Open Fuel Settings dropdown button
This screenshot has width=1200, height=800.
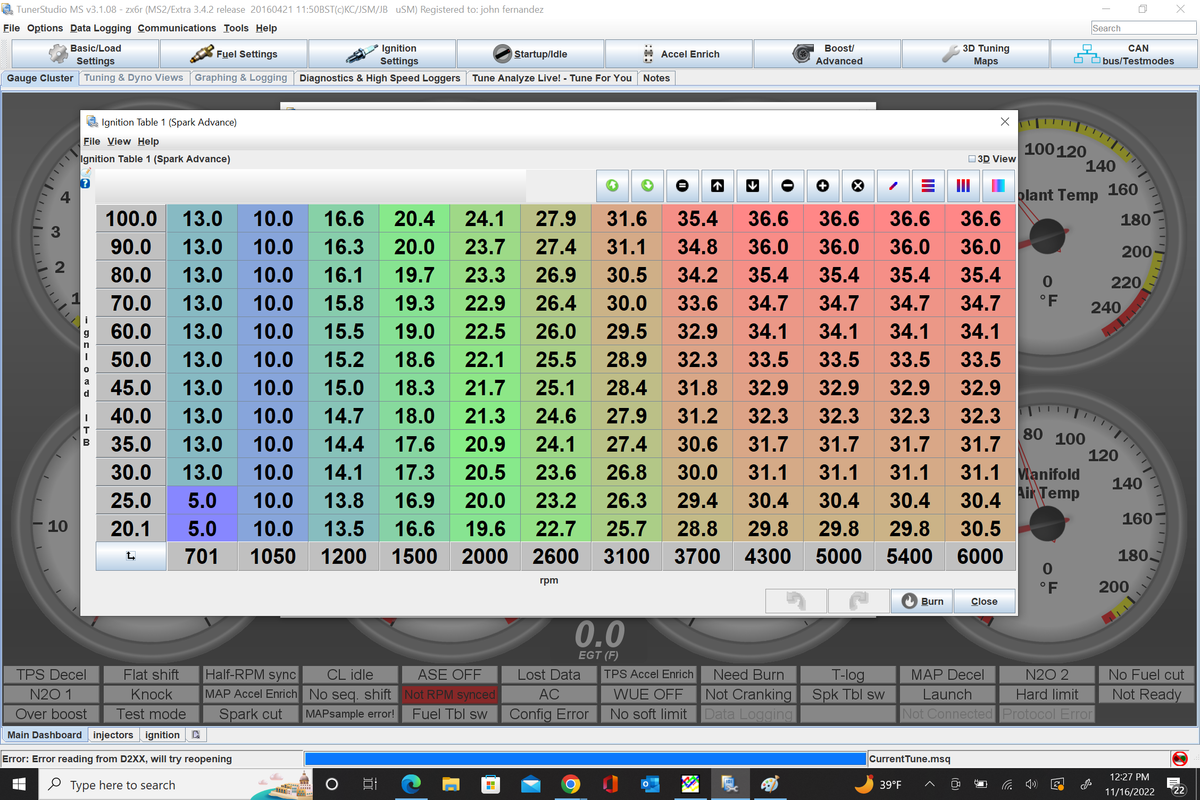tap(234, 54)
